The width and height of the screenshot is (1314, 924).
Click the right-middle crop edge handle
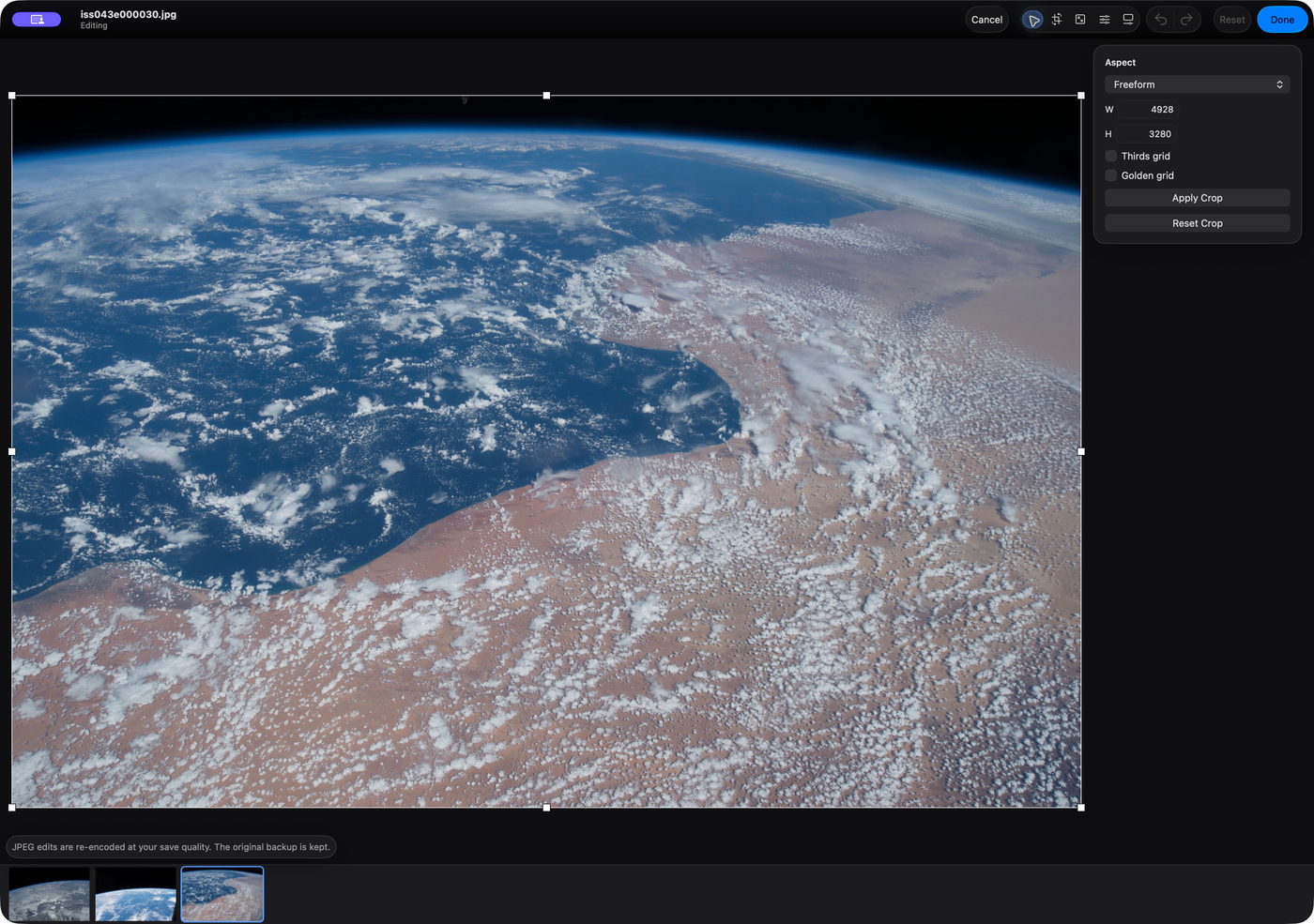(1081, 451)
